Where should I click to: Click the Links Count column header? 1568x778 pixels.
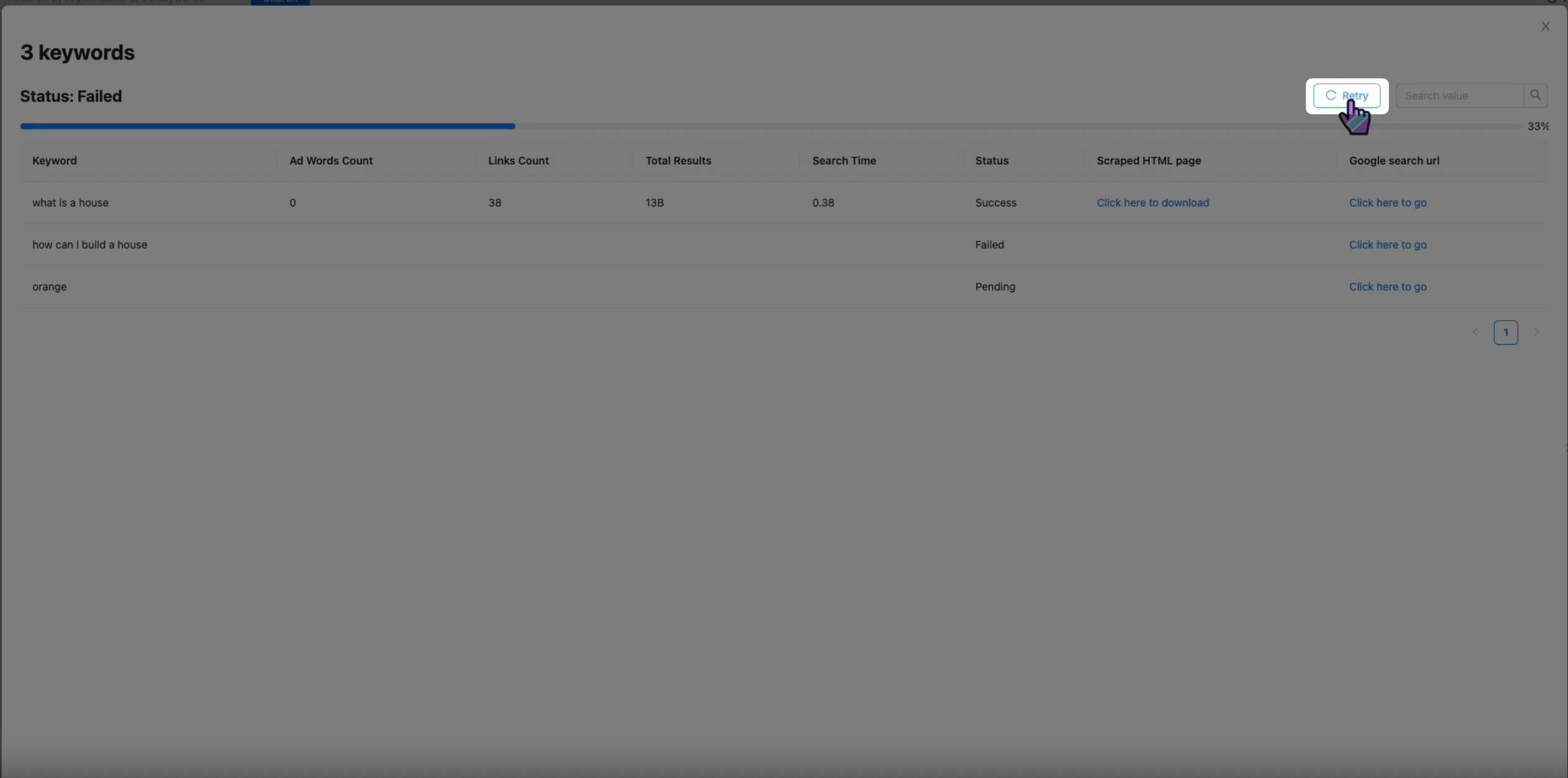click(x=518, y=161)
